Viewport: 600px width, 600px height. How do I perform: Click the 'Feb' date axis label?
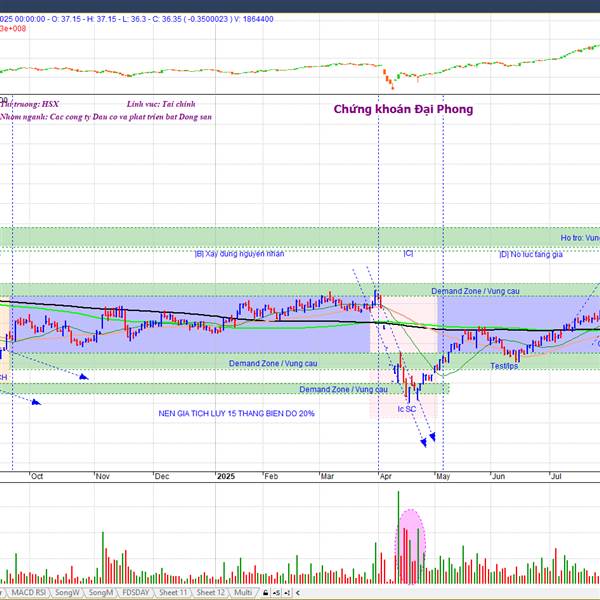[x=271, y=476]
